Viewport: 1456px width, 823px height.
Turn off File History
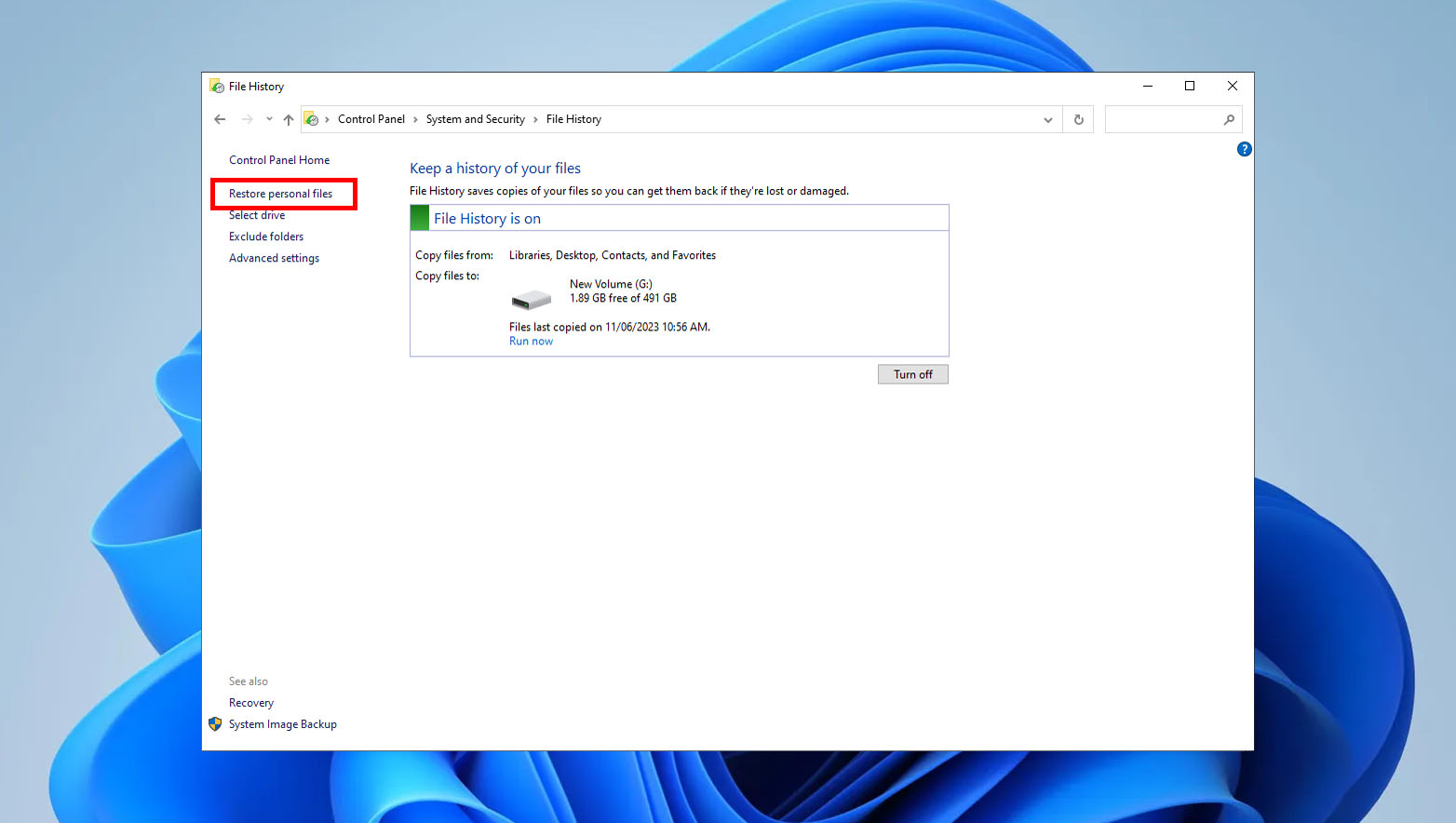912,373
